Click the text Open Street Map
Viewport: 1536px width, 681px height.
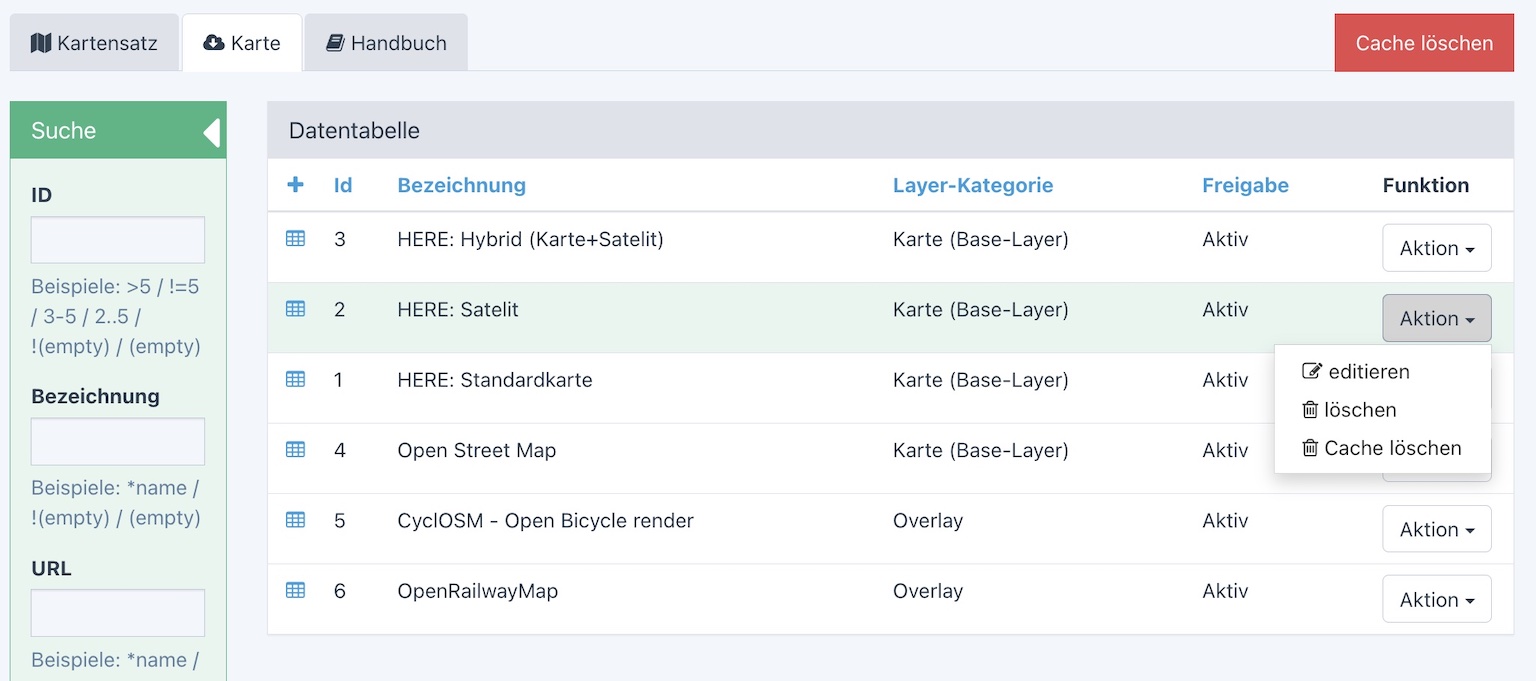point(477,450)
